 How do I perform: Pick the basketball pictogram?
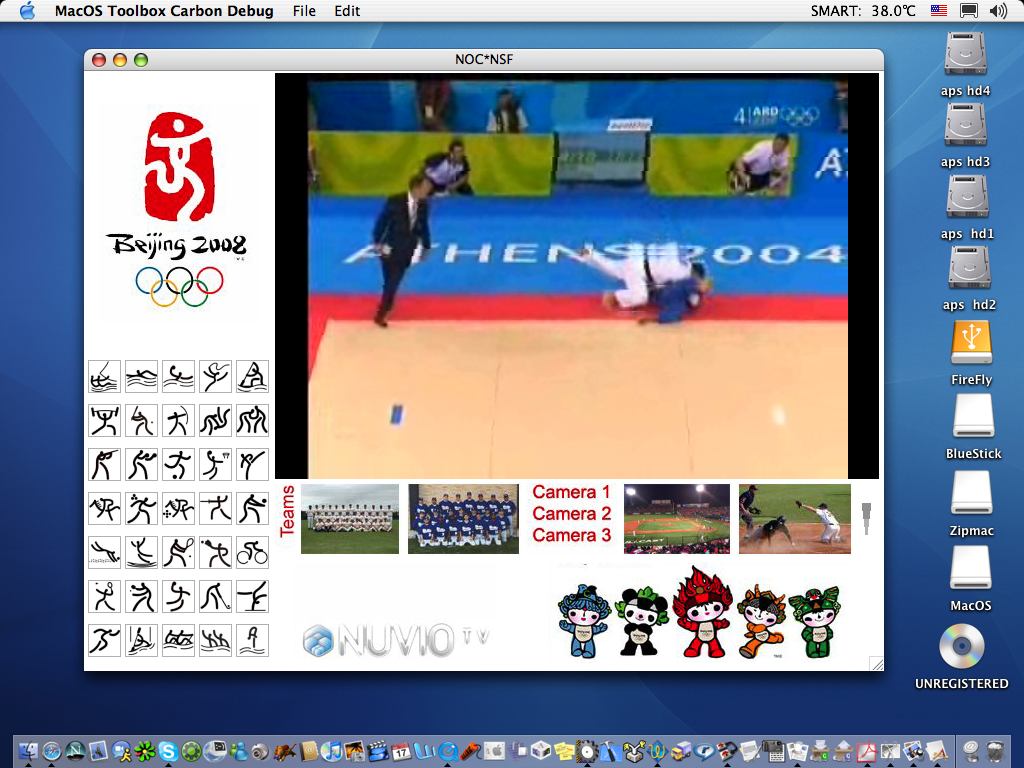(216, 464)
